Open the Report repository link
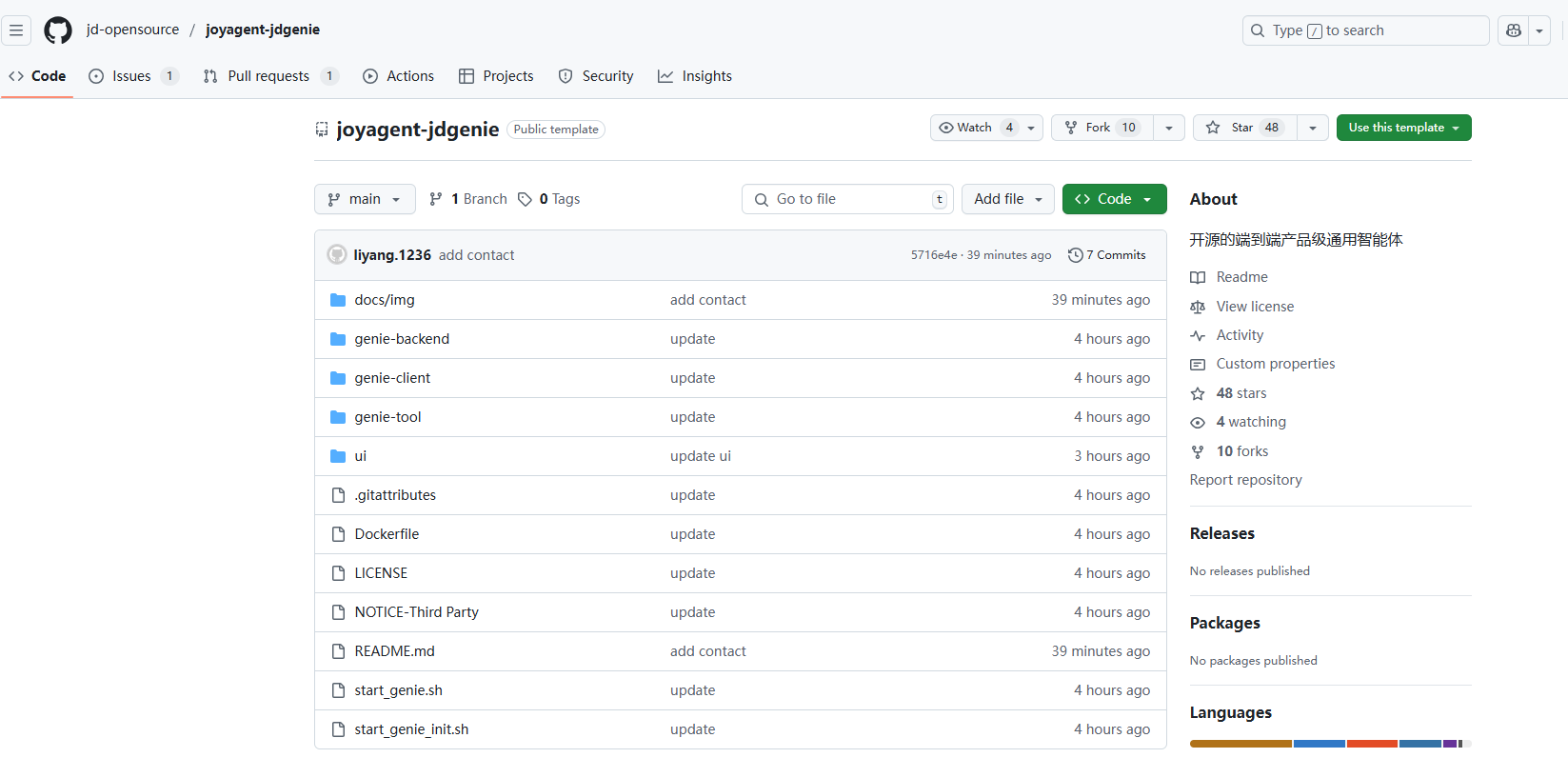The height and width of the screenshot is (758, 1568). 1245,480
